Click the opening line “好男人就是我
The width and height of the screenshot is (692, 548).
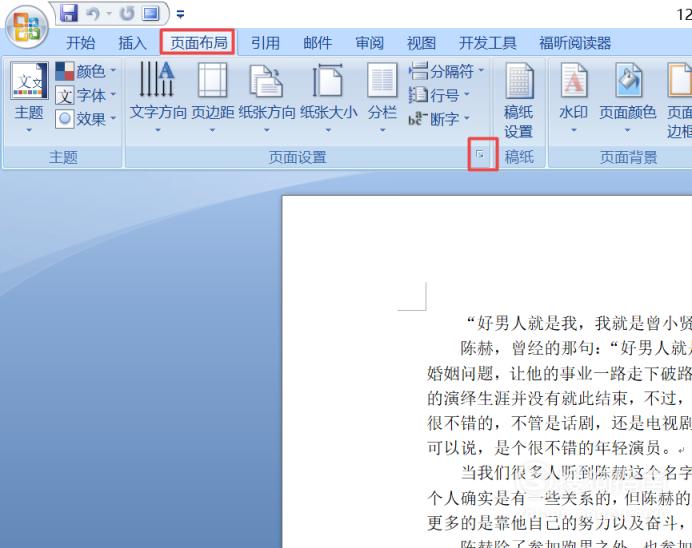click(x=579, y=323)
